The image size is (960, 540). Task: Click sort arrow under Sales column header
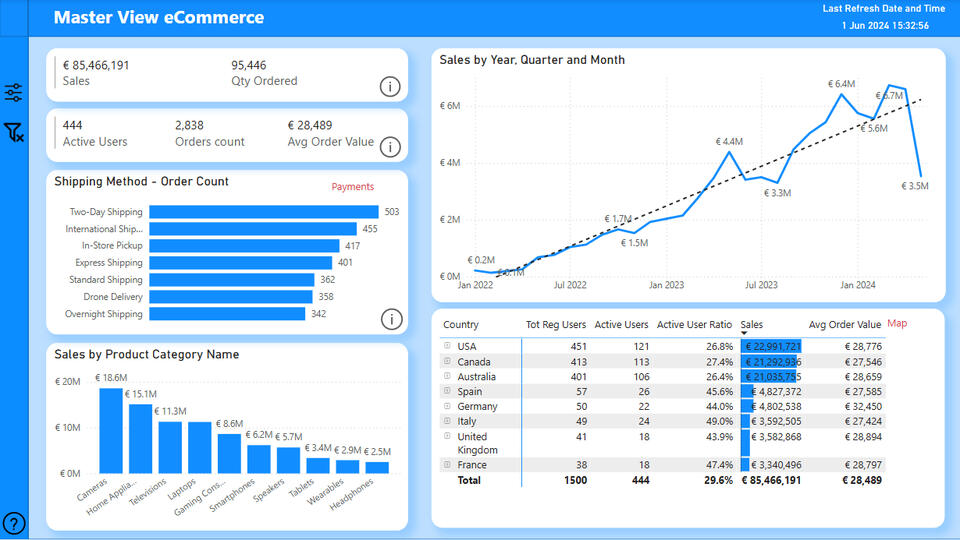(745, 334)
